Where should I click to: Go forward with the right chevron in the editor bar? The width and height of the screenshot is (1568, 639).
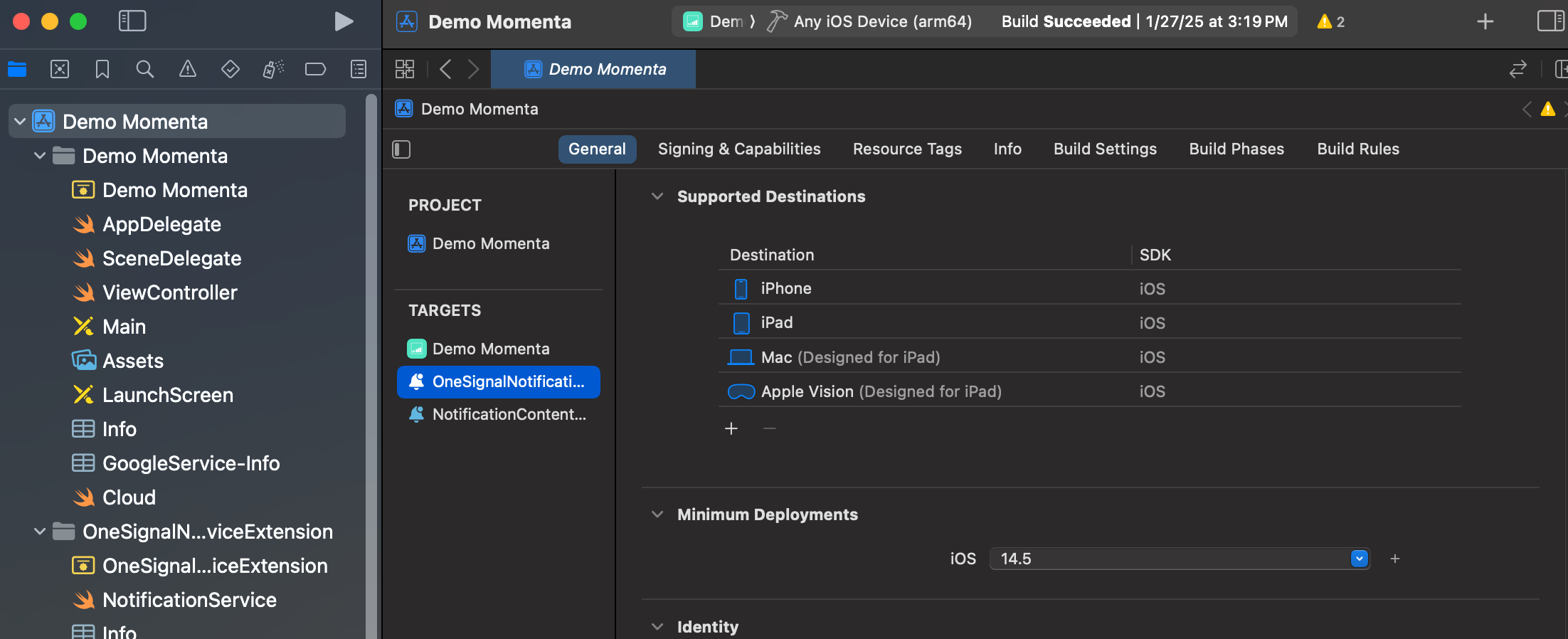(x=473, y=69)
